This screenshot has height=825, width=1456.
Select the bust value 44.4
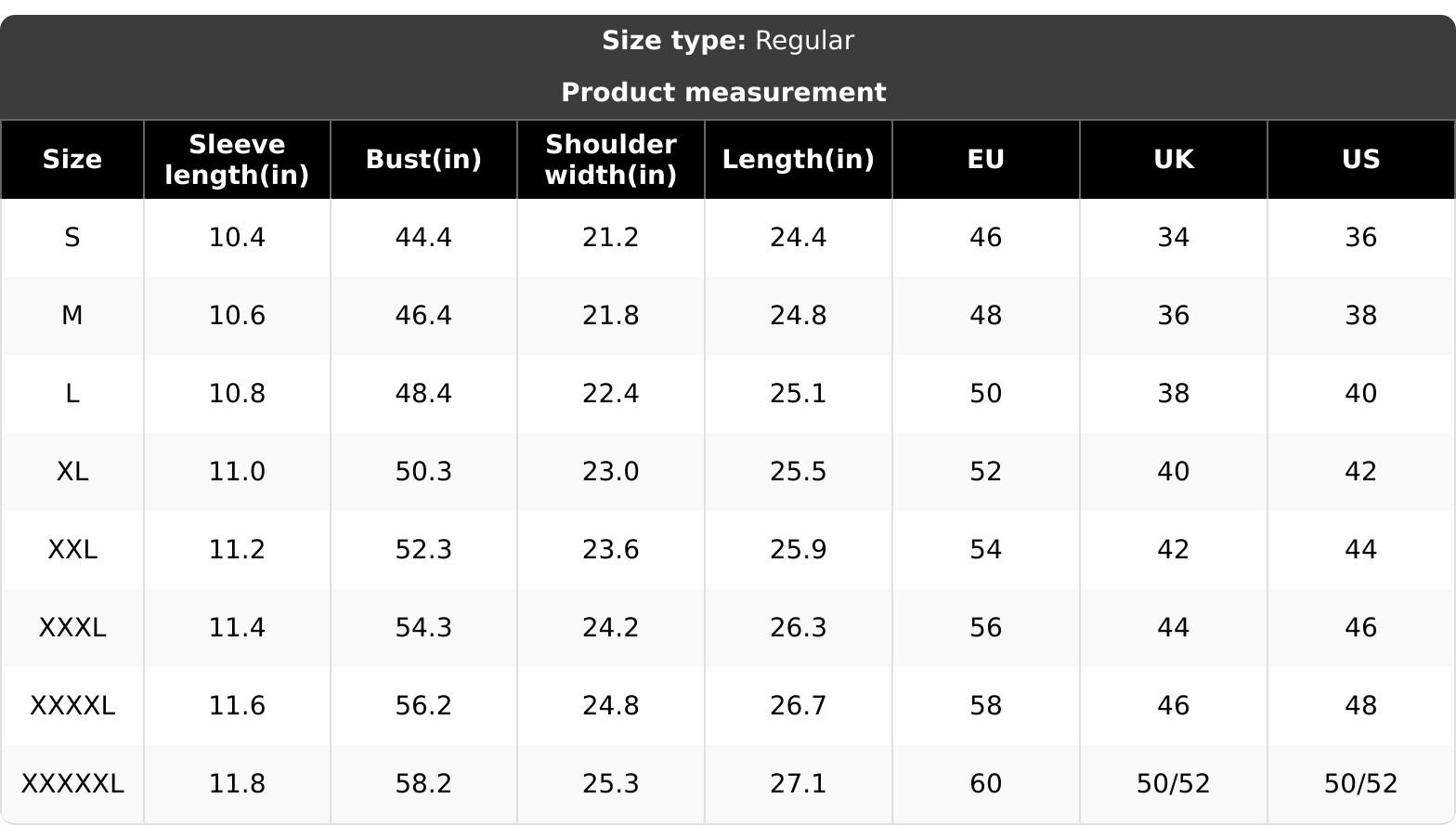point(423,238)
